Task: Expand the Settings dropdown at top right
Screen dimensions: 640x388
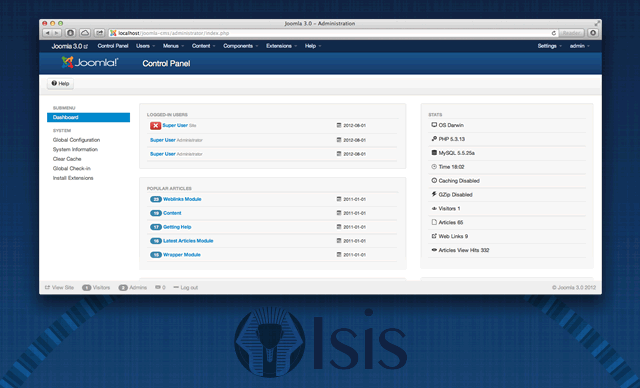Action: pyautogui.click(x=549, y=46)
